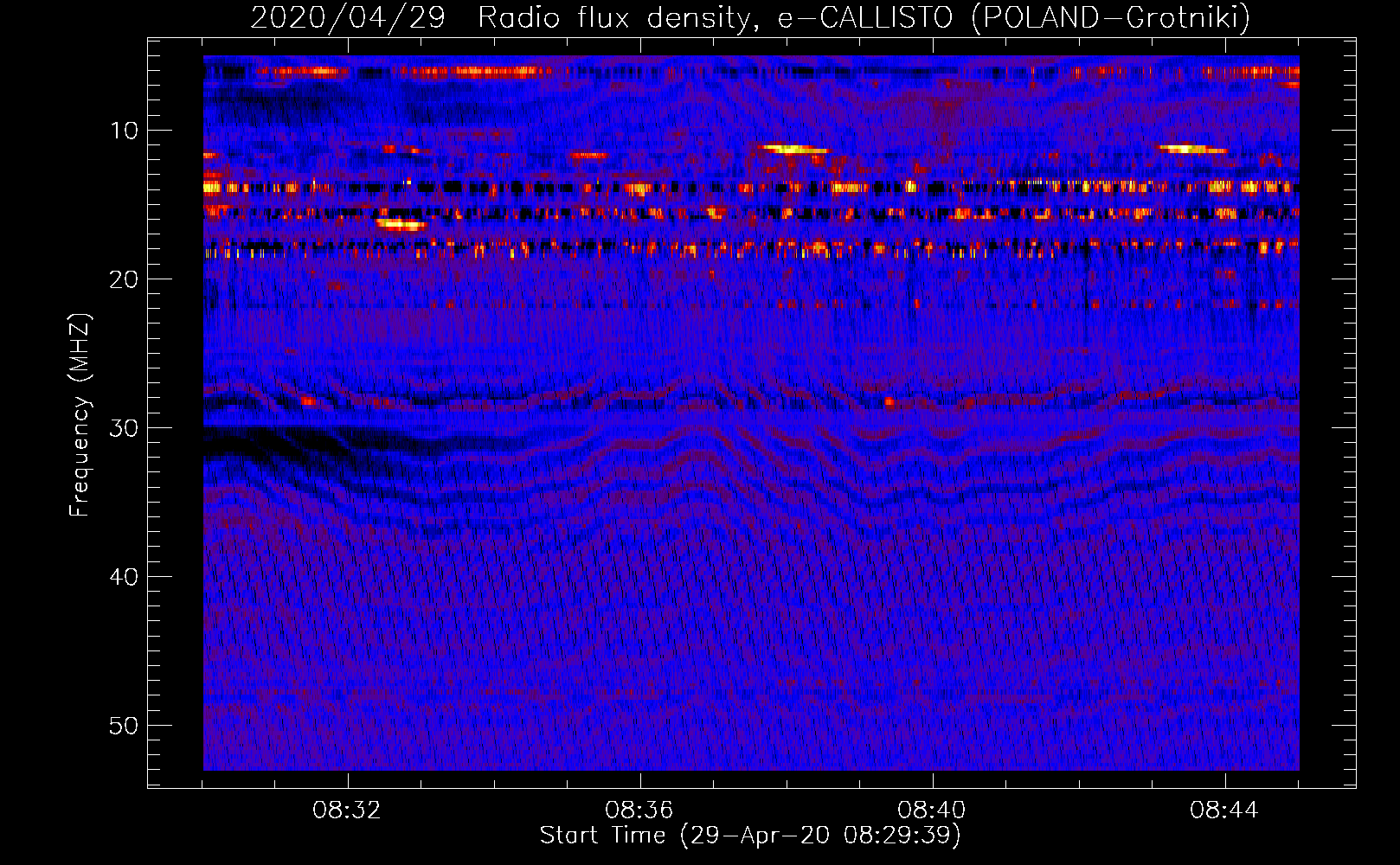Click the 08:44 time tick label
This screenshot has height=865, width=1400.
coord(1223,811)
